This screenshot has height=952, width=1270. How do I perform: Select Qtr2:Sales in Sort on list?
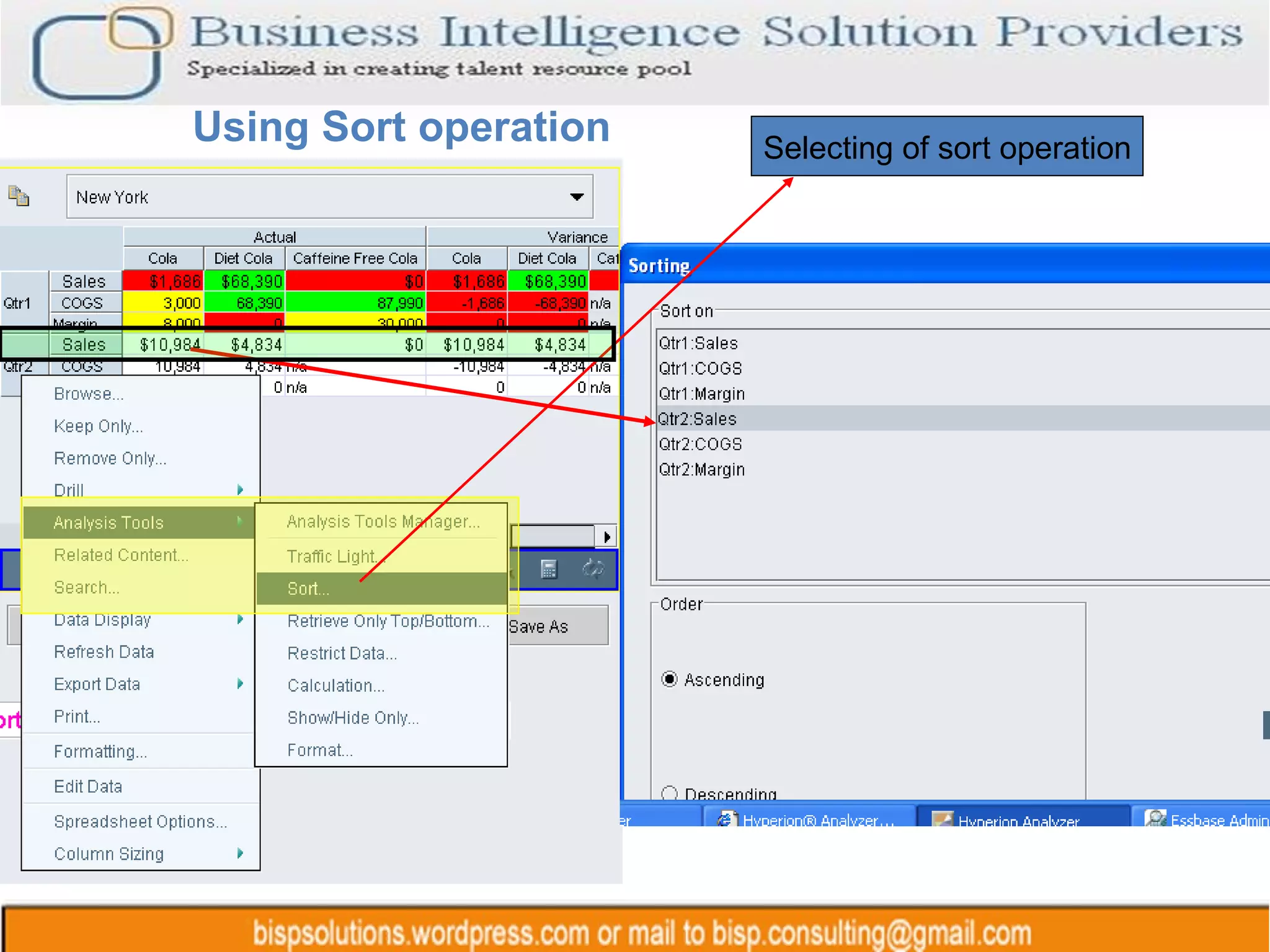coord(698,419)
